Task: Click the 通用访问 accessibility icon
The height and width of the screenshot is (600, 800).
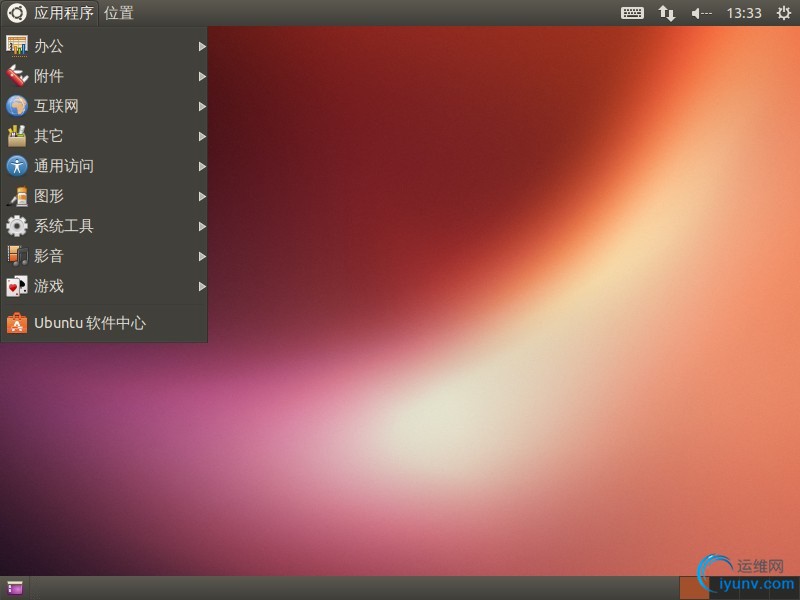Action: pos(17,166)
